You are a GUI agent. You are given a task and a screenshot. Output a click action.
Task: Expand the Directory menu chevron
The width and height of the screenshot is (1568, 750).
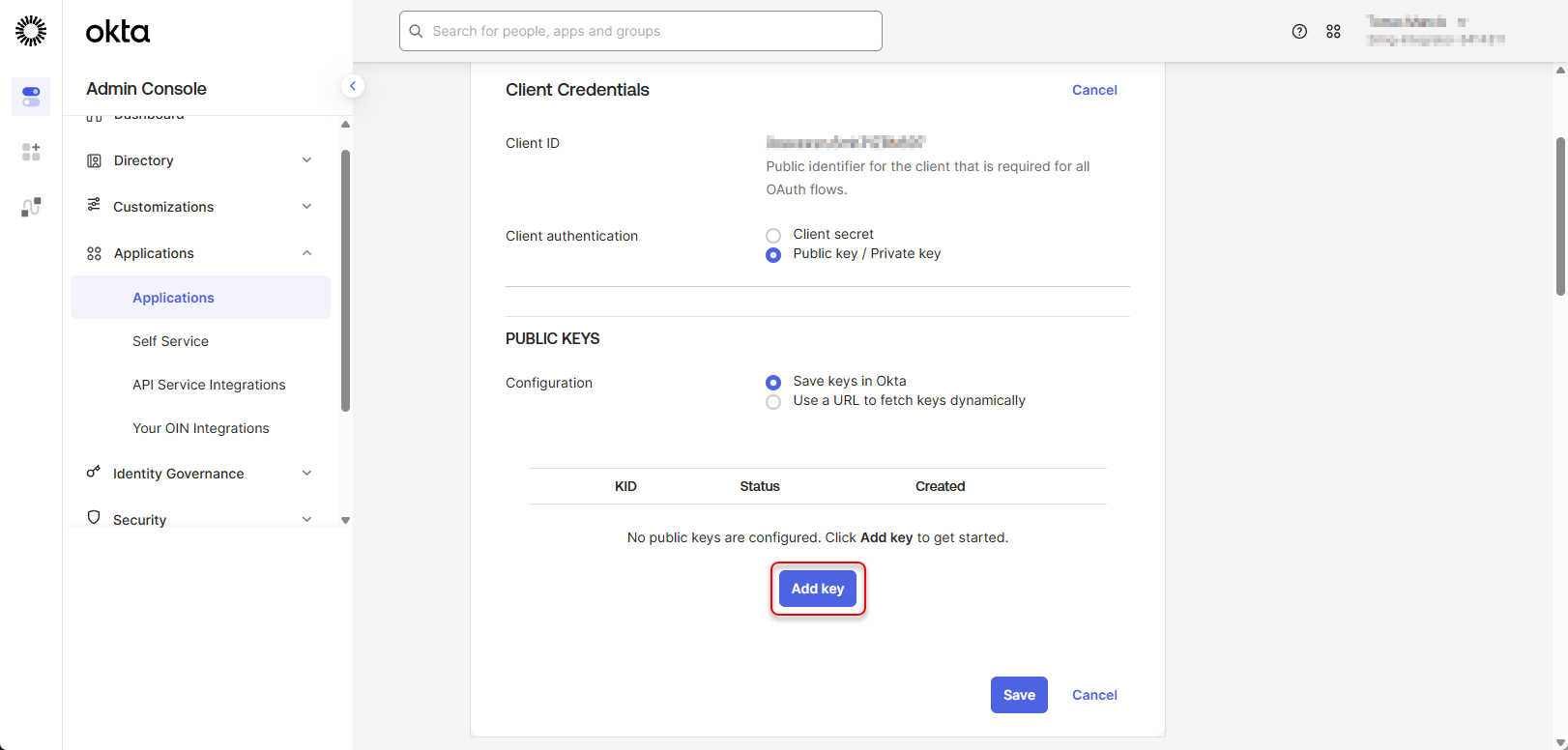click(306, 160)
